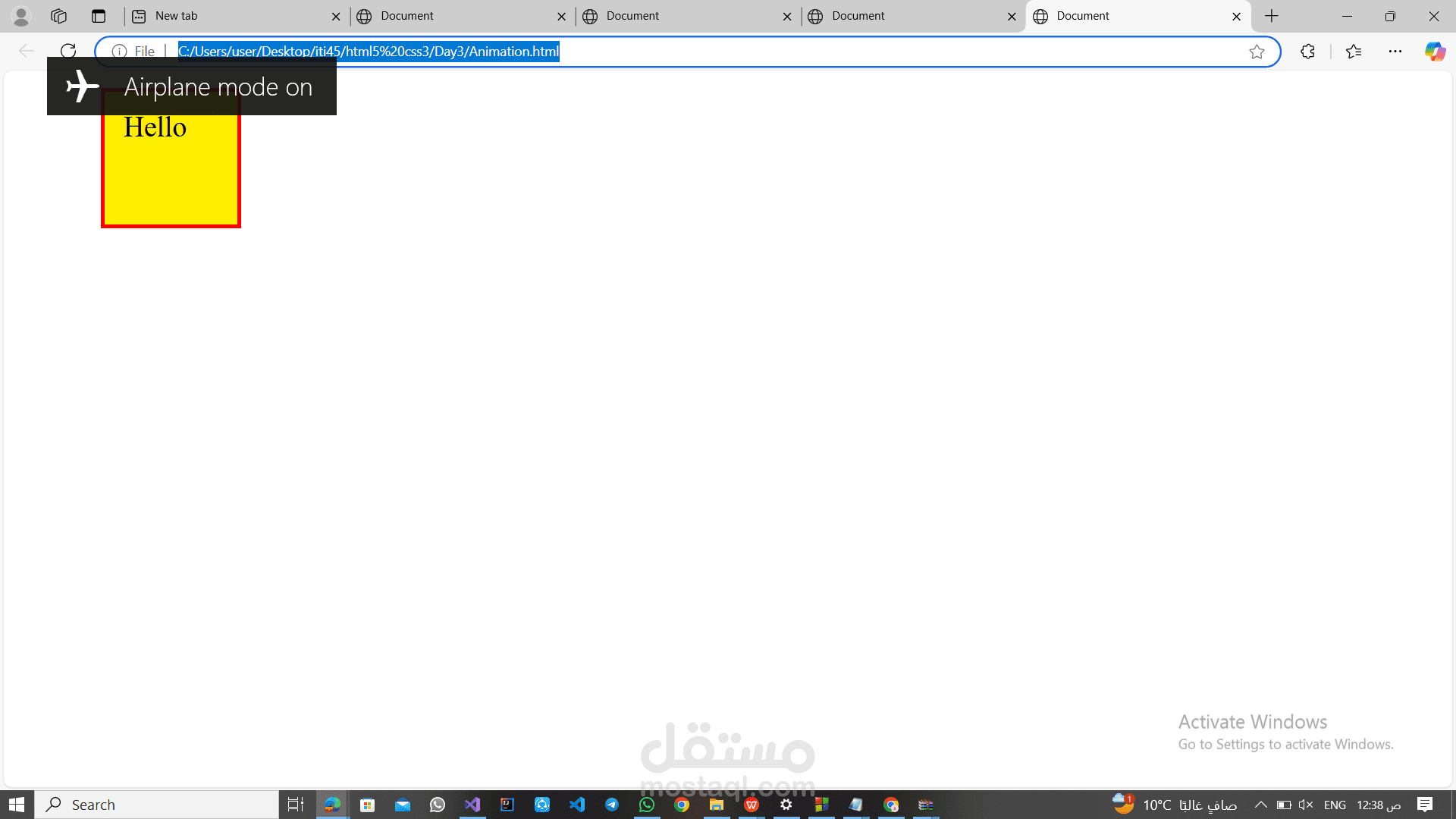
Task: Open Visual Studio Code from taskbar
Action: (577, 805)
